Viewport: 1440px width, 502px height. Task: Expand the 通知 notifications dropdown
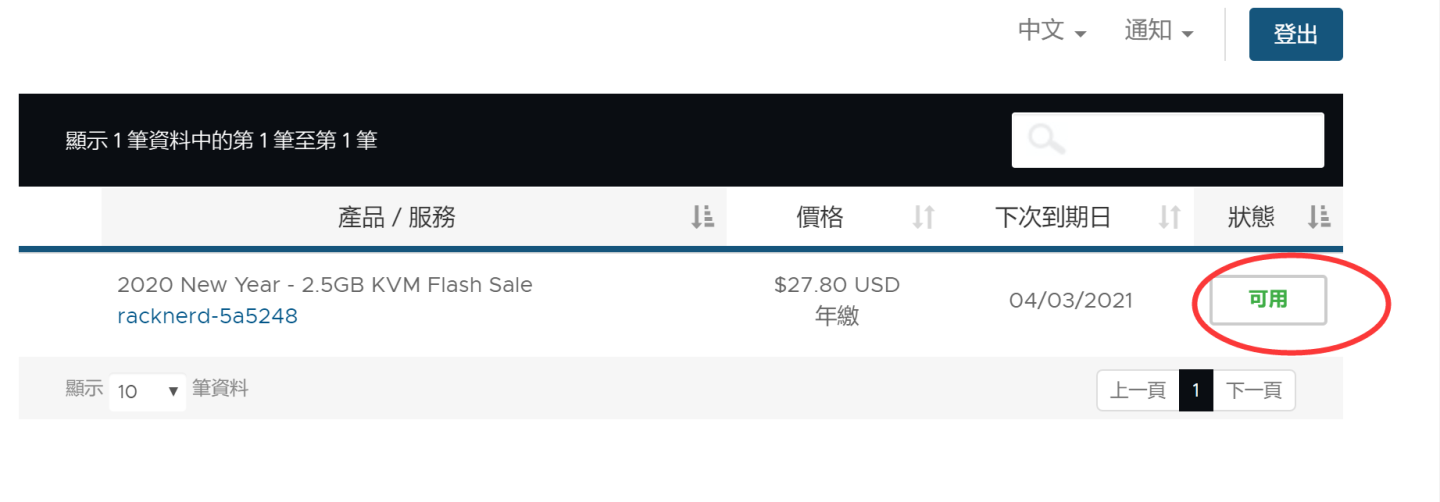click(x=1158, y=31)
